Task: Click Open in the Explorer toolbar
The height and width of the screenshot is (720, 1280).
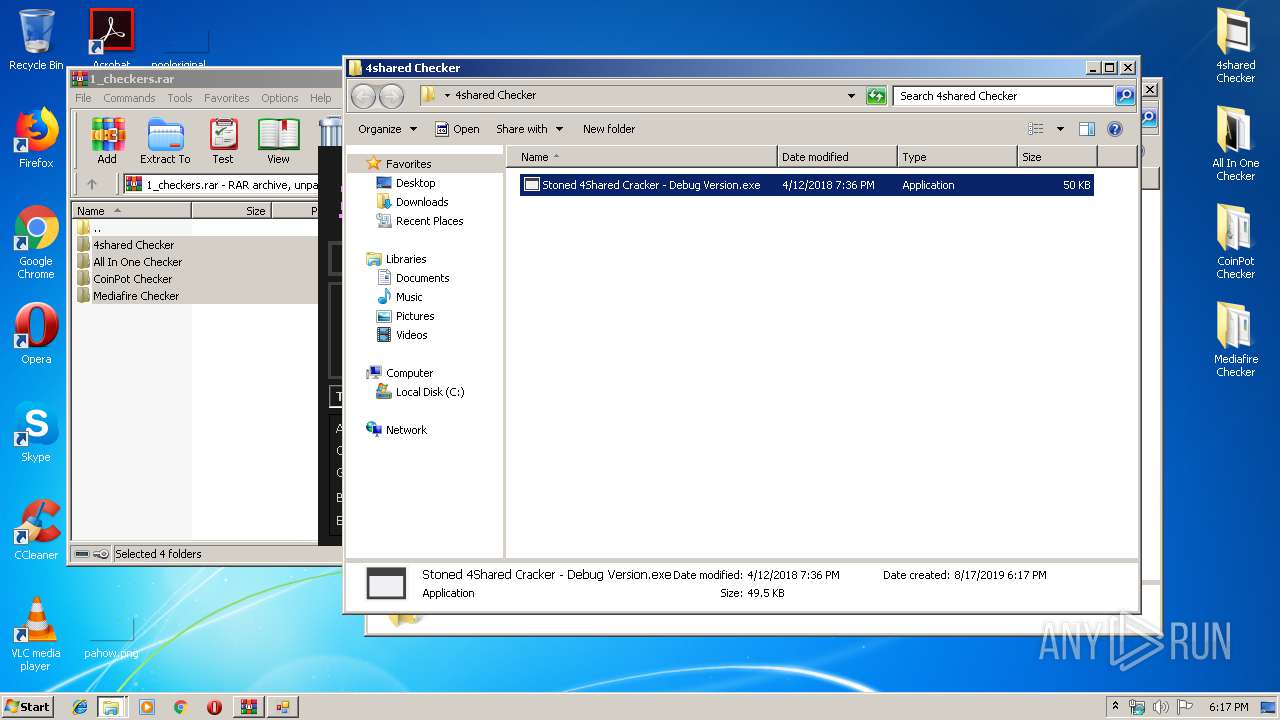Action: pos(458,129)
